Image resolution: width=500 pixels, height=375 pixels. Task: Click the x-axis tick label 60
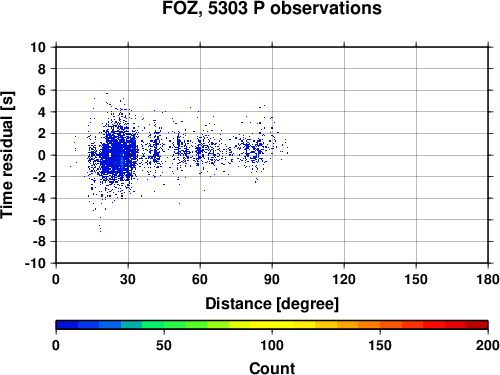200,279
